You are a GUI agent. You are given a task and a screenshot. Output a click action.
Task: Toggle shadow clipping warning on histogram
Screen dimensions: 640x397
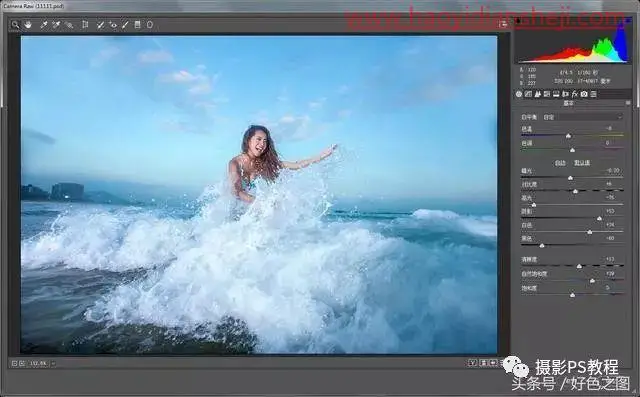point(518,20)
